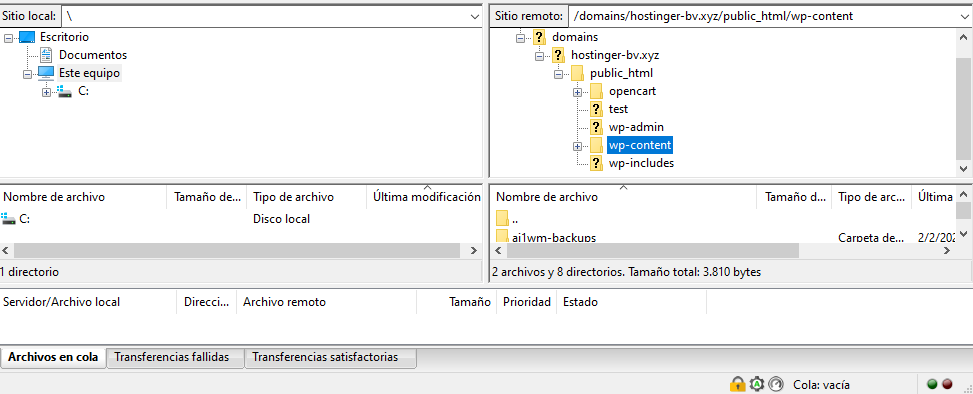Collapse the domains remote tree node
The image size is (973, 394).
[521, 38]
